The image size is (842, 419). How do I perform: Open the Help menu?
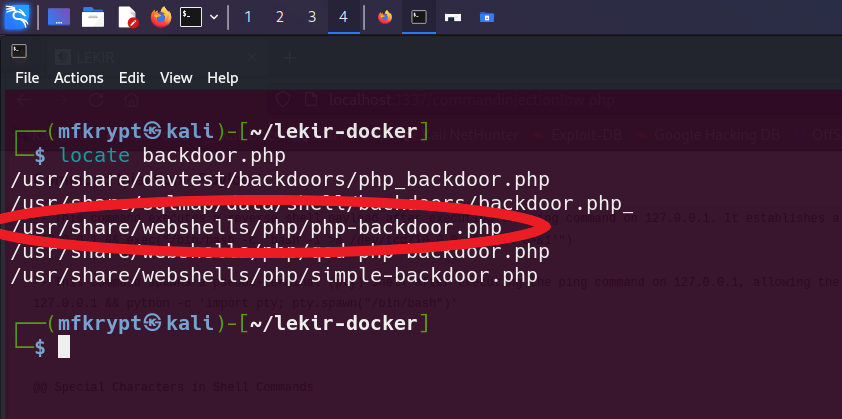222,78
